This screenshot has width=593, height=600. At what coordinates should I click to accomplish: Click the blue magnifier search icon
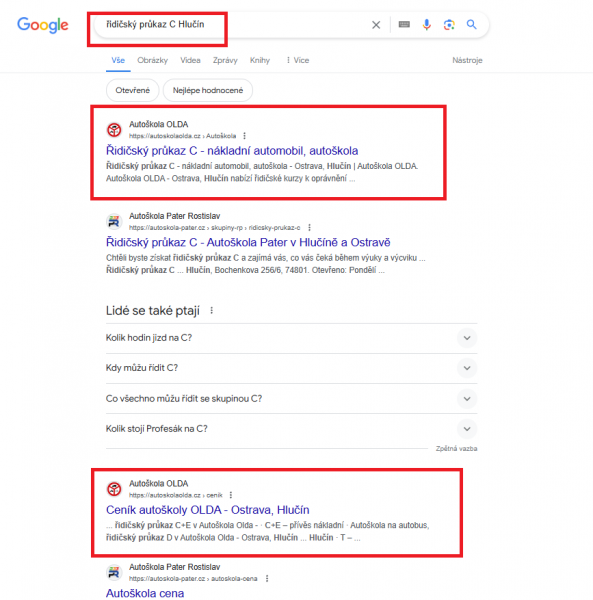click(x=471, y=24)
